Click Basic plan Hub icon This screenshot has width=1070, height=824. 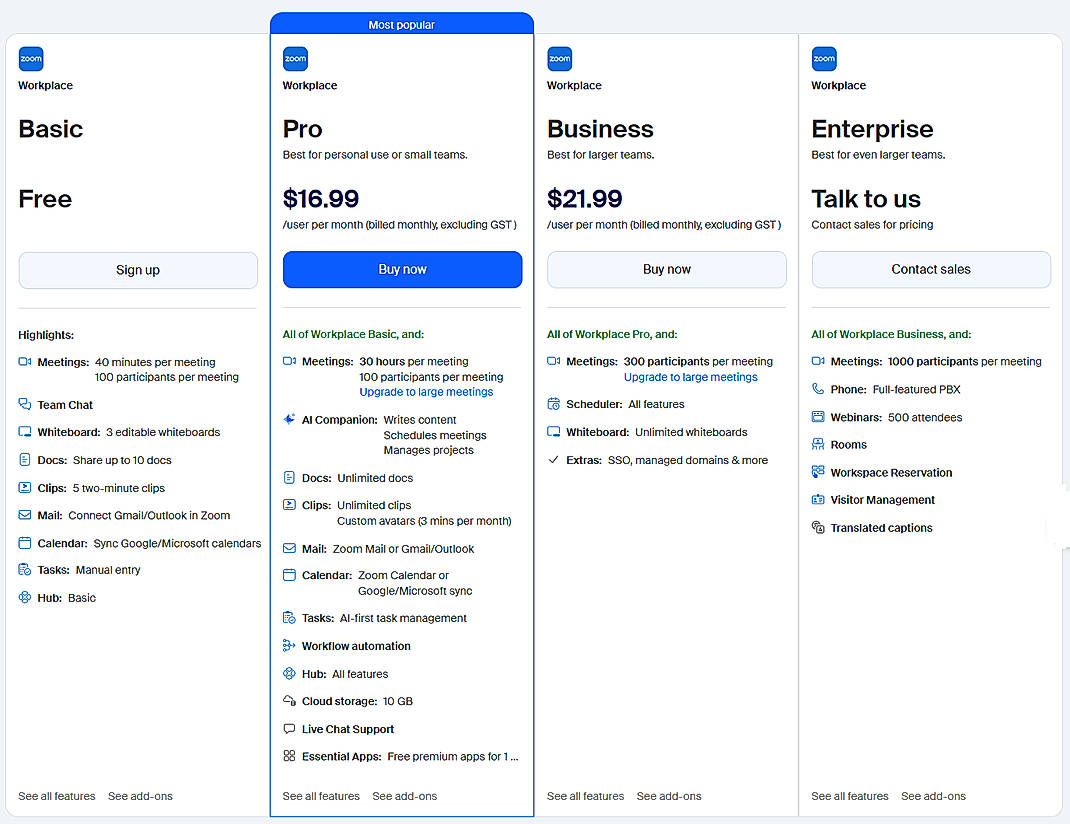click(x=25, y=598)
